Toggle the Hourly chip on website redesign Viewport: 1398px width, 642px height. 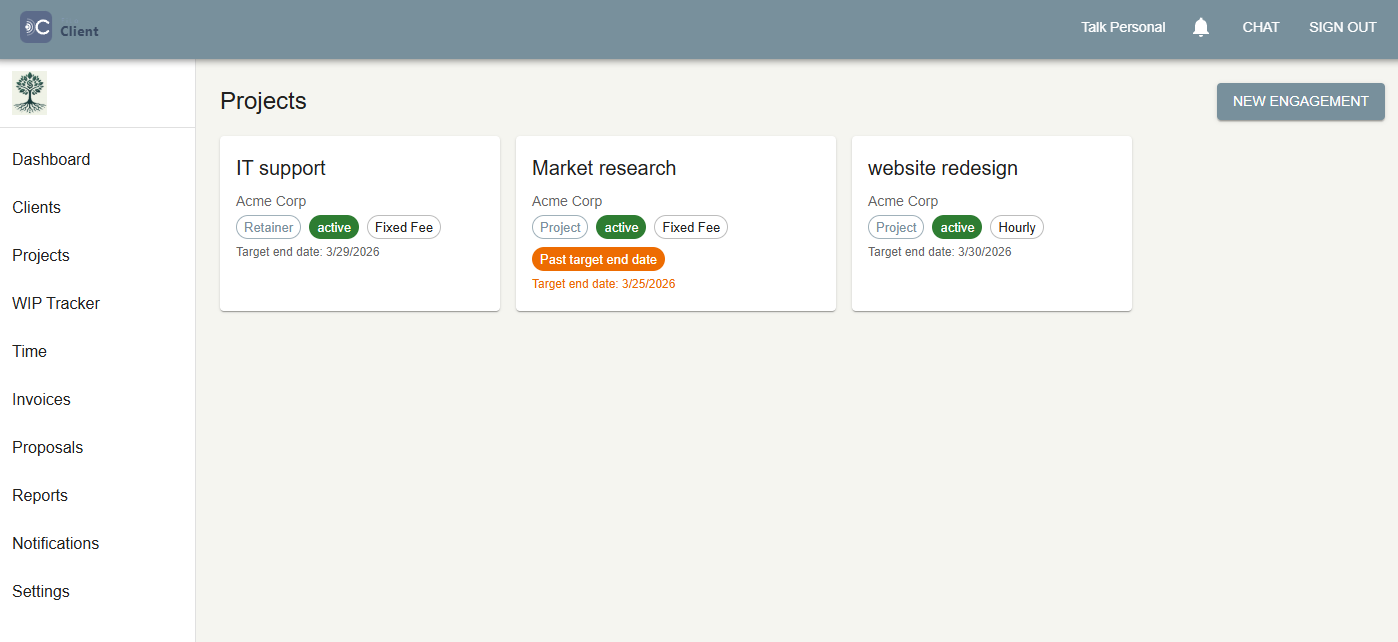pyautogui.click(x=1016, y=227)
